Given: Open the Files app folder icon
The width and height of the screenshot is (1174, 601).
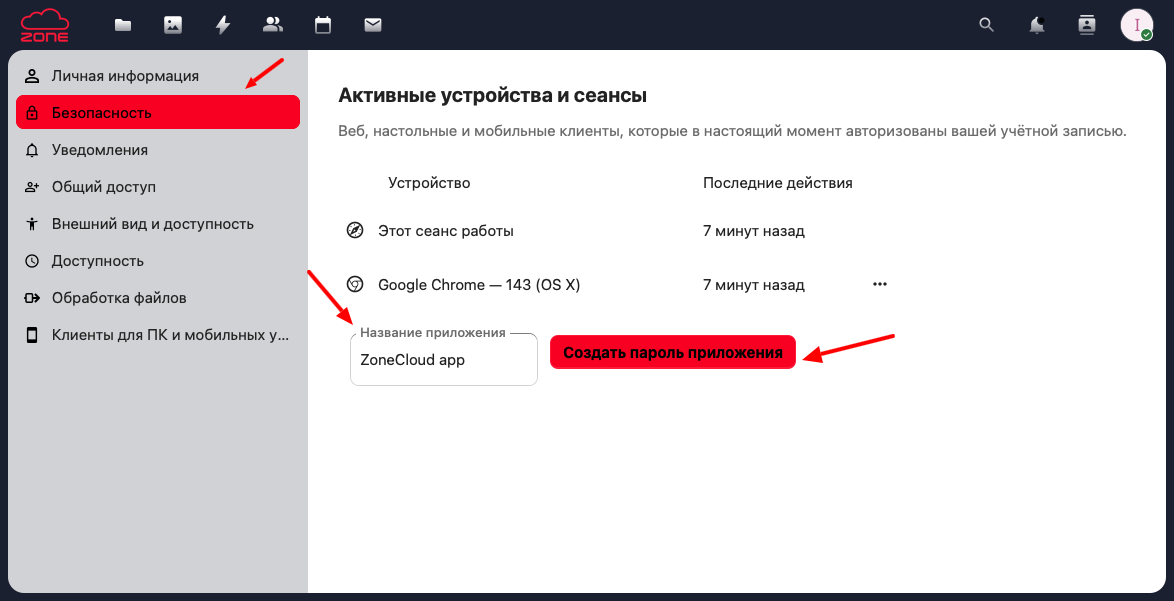Looking at the screenshot, I should (123, 25).
